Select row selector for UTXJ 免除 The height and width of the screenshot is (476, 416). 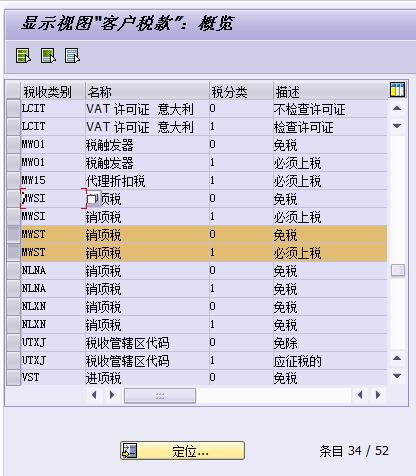13,343
